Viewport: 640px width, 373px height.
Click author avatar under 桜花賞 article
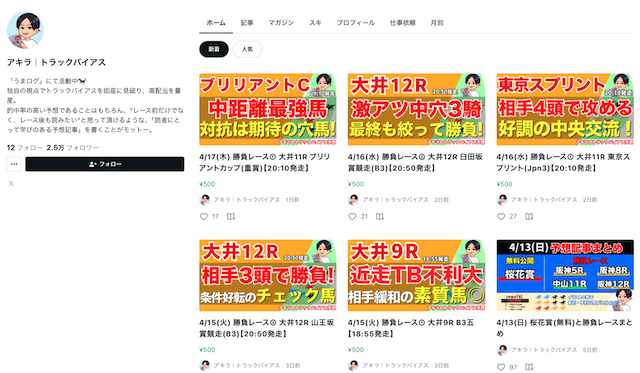[x=502, y=350]
